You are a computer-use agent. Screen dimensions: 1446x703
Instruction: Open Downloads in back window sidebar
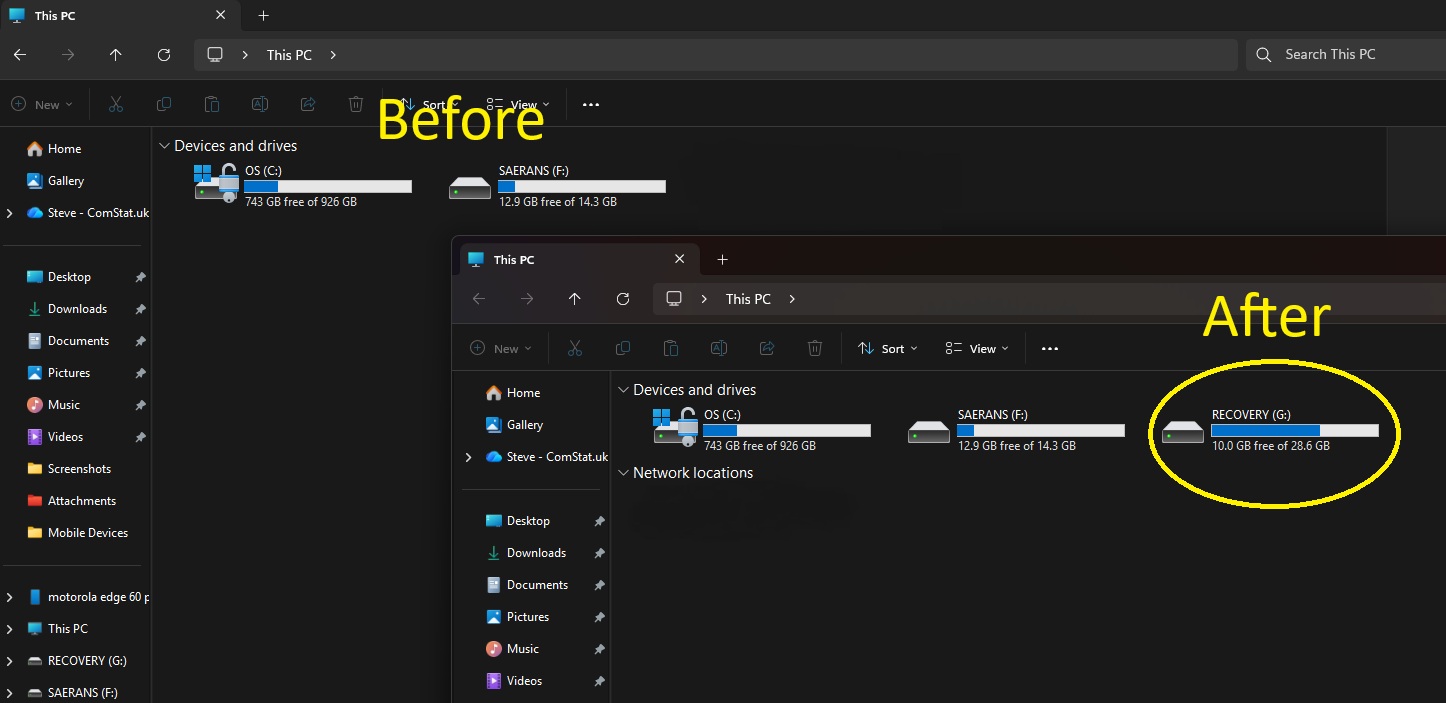pos(76,309)
